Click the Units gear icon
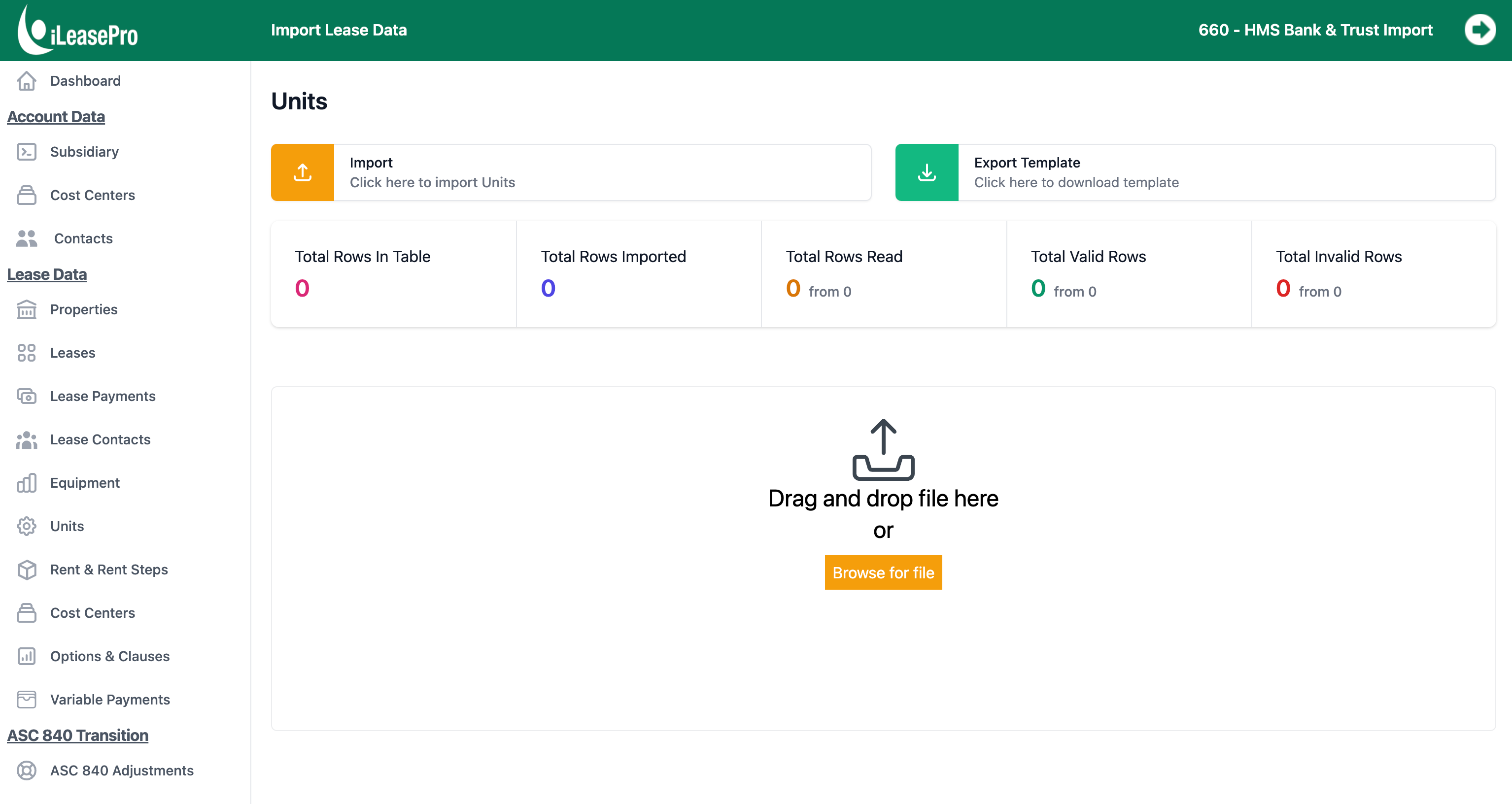The height and width of the screenshot is (804, 1512). point(27,527)
